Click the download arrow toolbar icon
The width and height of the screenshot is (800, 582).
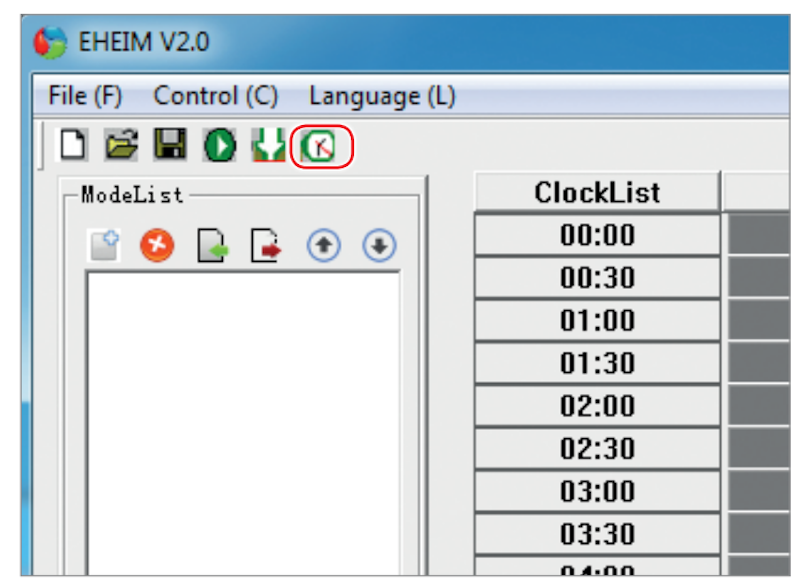pyautogui.click(x=268, y=145)
